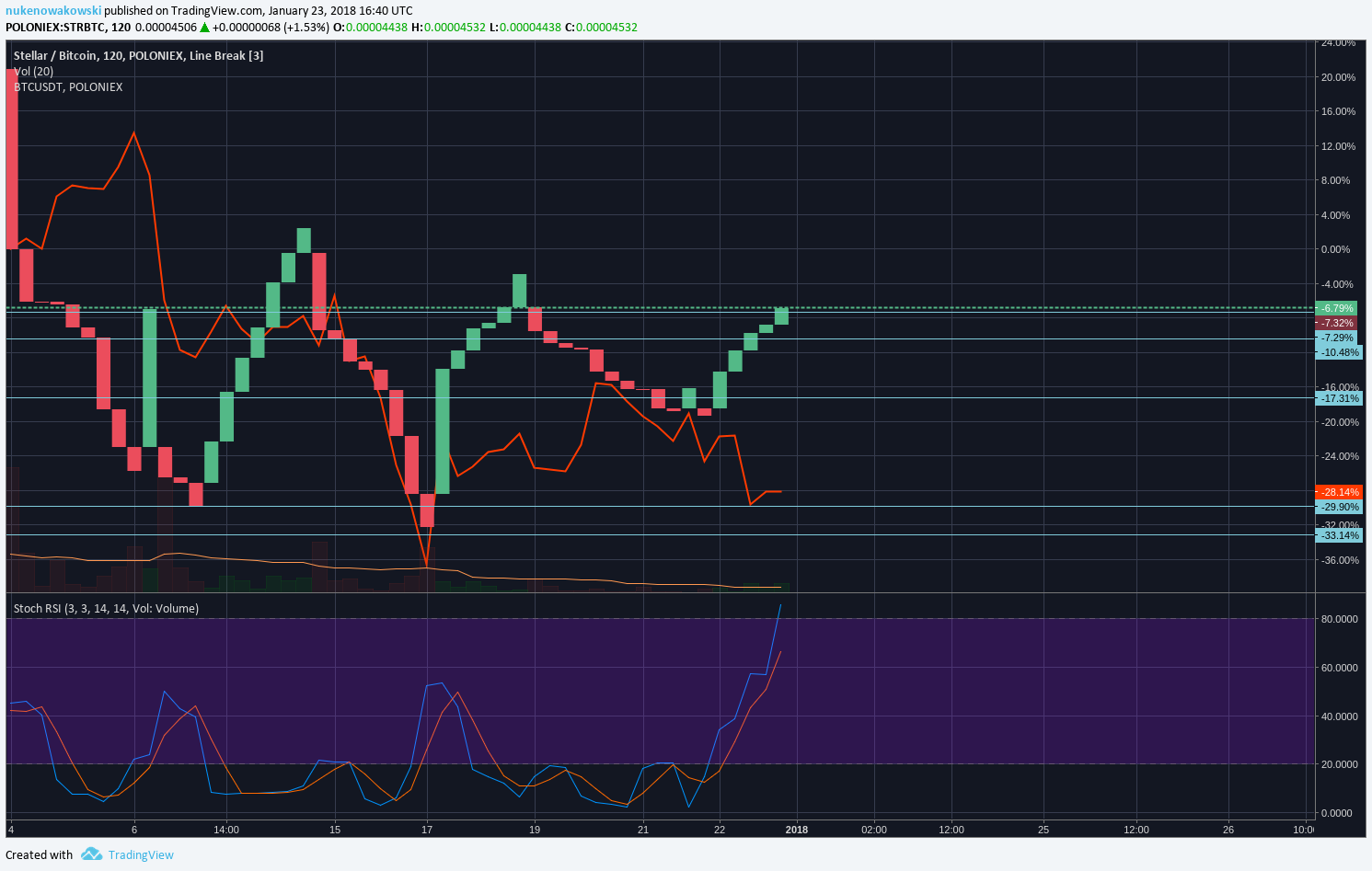This screenshot has height=871, width=1372.
Task: Click the +0.00000068 (+1.53%) change value
Action: [271, 28]
